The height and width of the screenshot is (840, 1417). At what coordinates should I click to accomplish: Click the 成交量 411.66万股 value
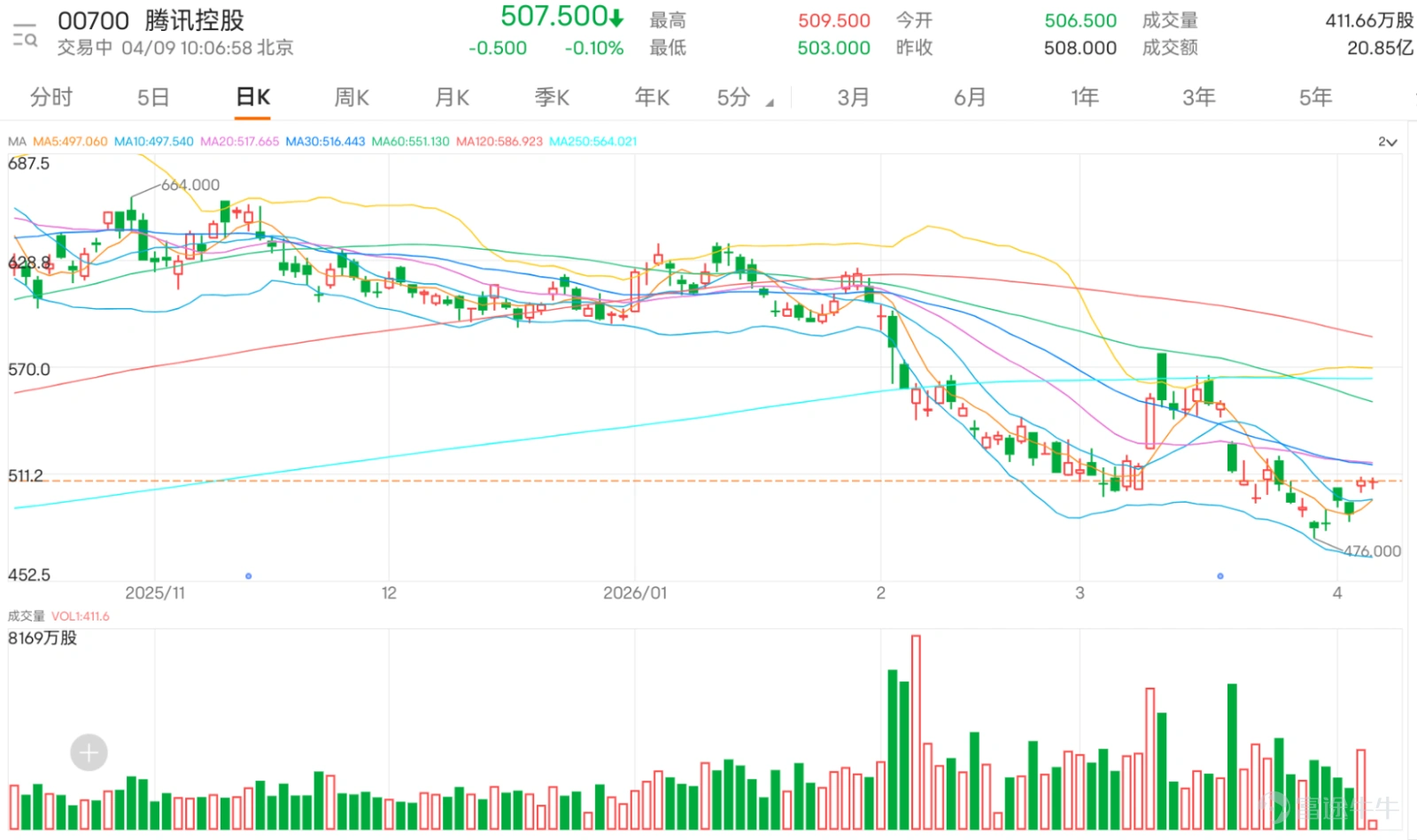(1369, 20)
